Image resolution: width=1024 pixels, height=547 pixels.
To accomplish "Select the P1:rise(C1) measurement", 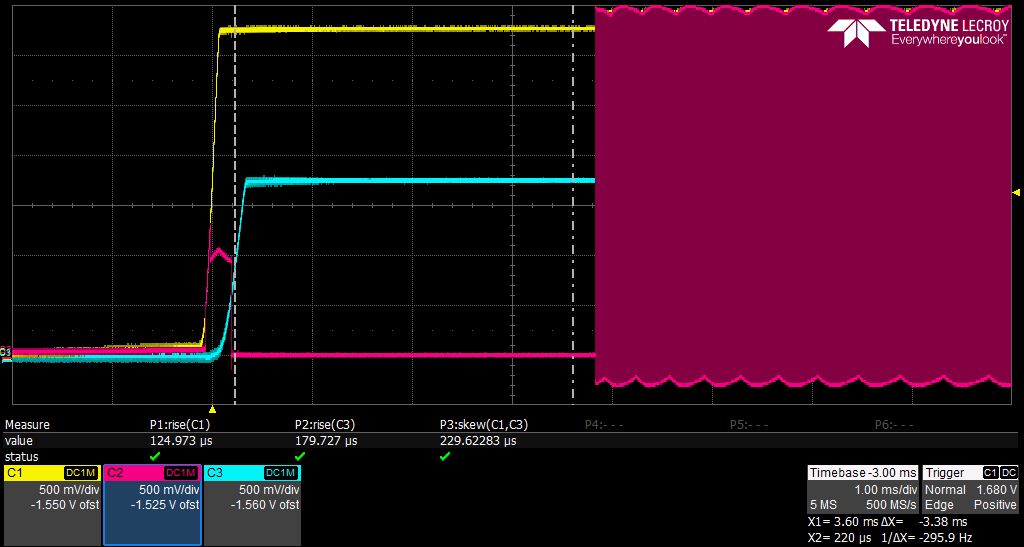I will tap(180, 424).
